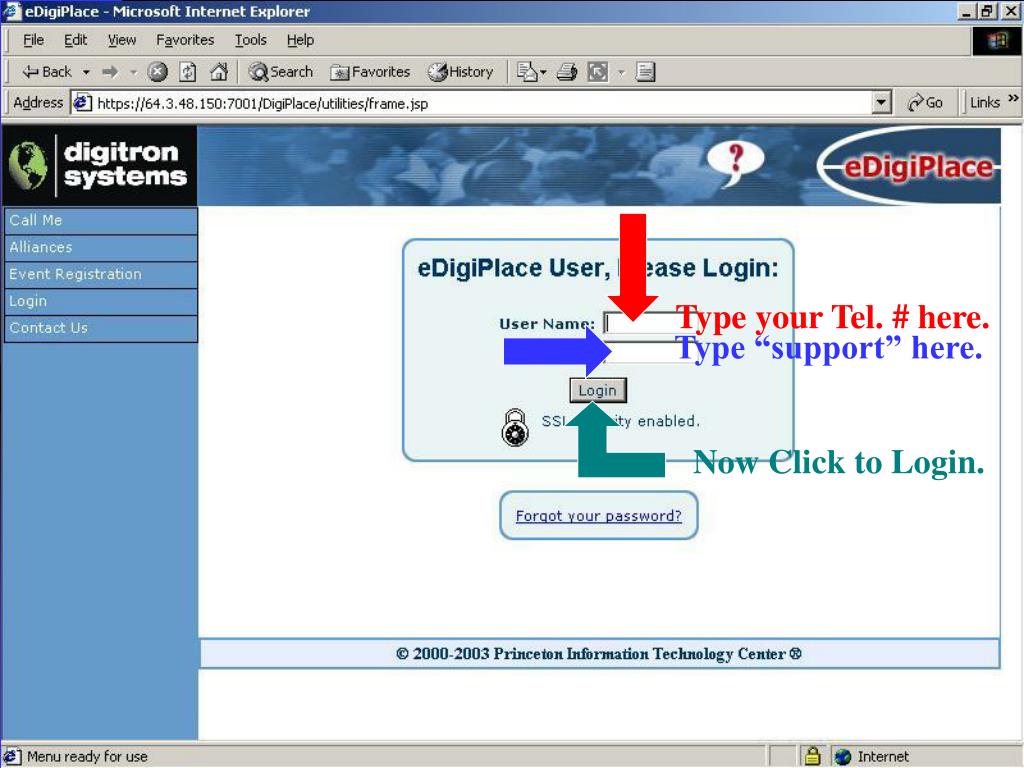Screen dimensions: 1024x768
Task: Open the Favorites menu
Action: (185, 40)
